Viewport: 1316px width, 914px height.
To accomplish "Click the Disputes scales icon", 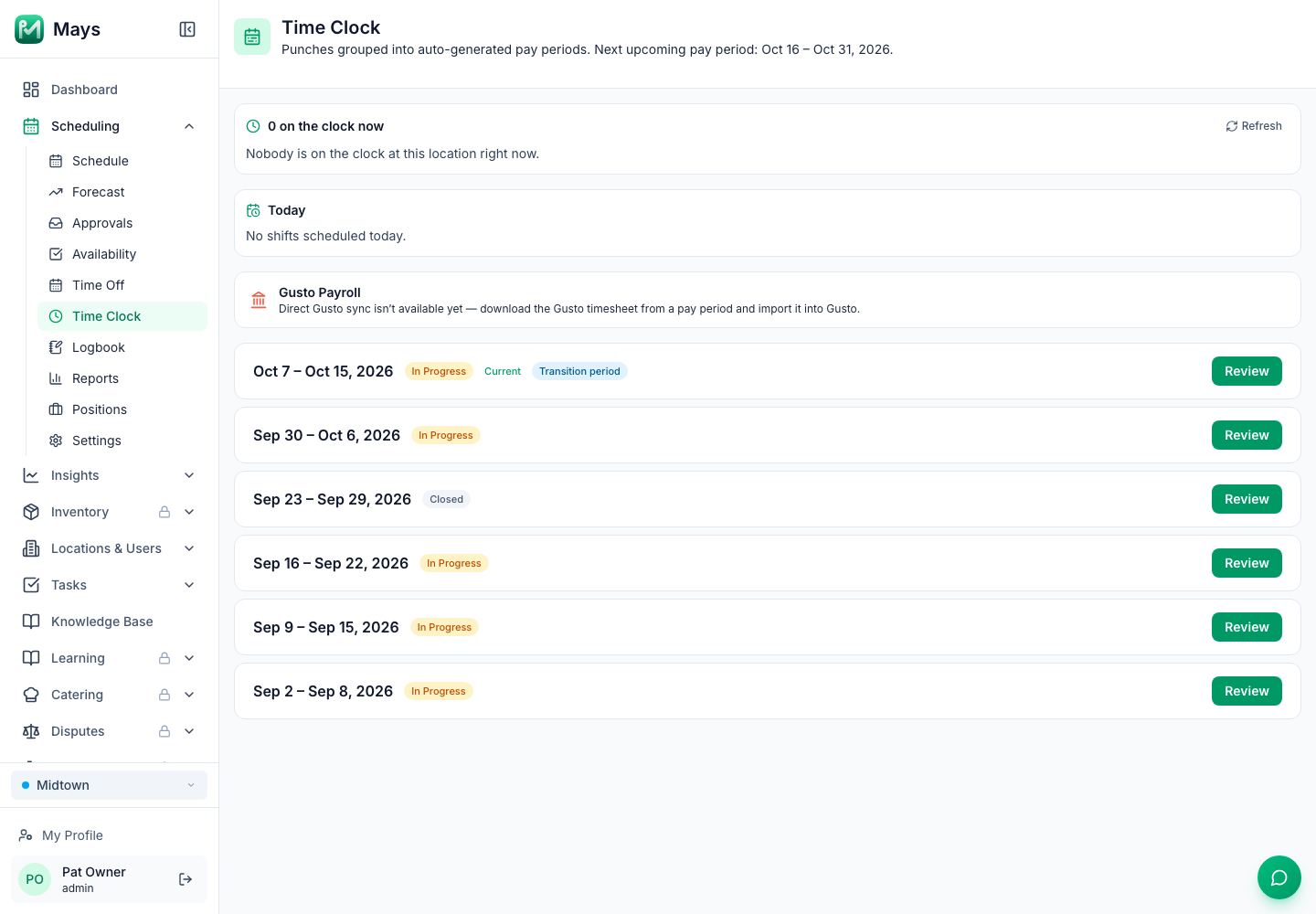I will (31, 731).
